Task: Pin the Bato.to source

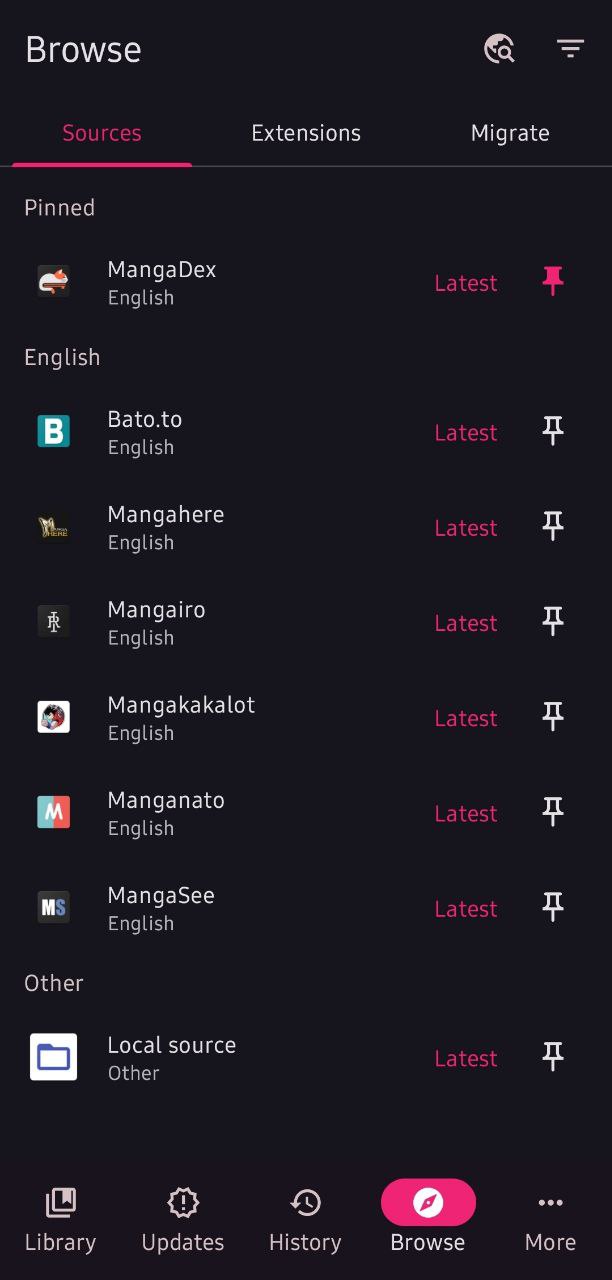Action: (x=553, y=432)
